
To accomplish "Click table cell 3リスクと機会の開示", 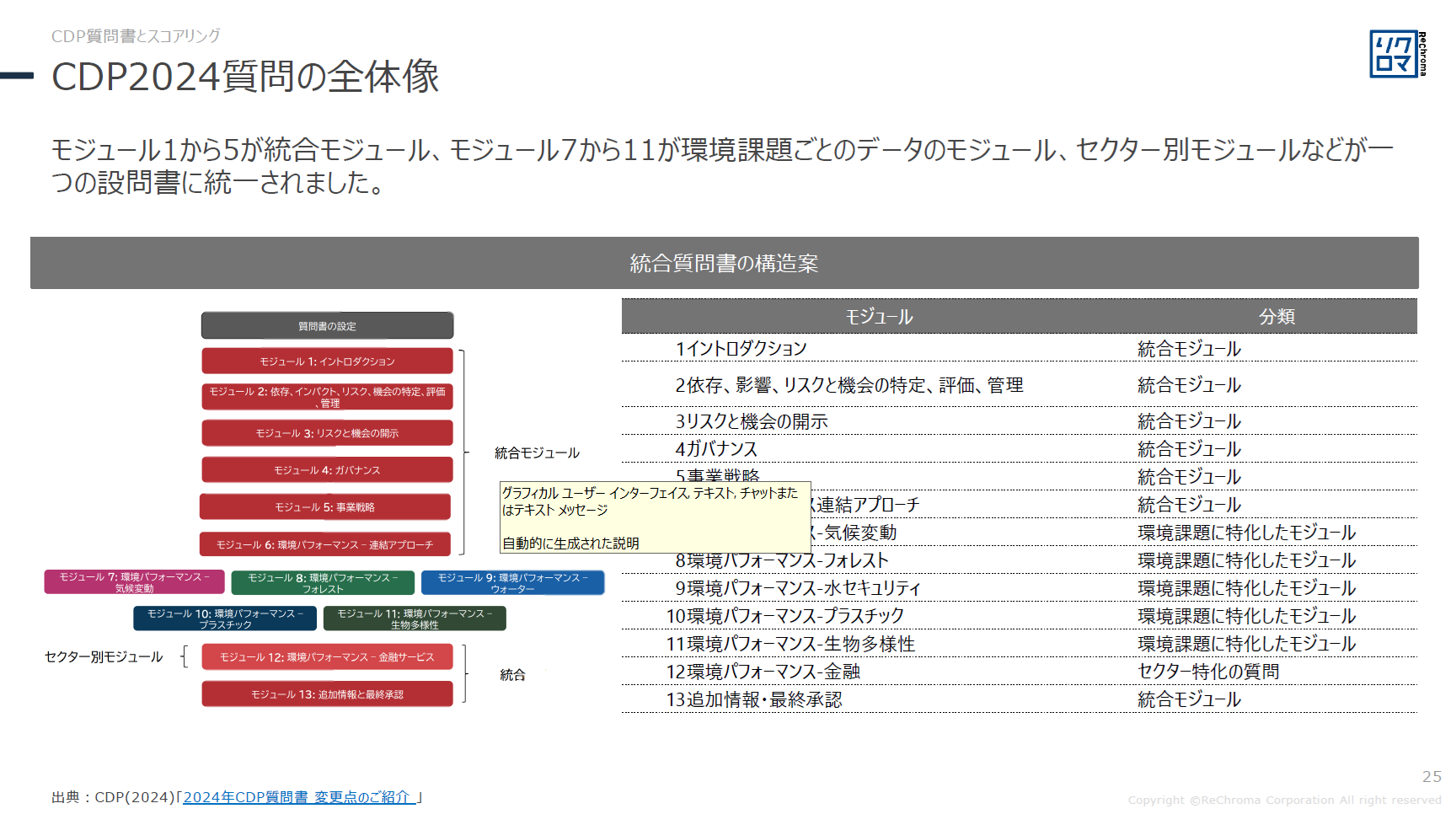I will click(x=752, y=421).
